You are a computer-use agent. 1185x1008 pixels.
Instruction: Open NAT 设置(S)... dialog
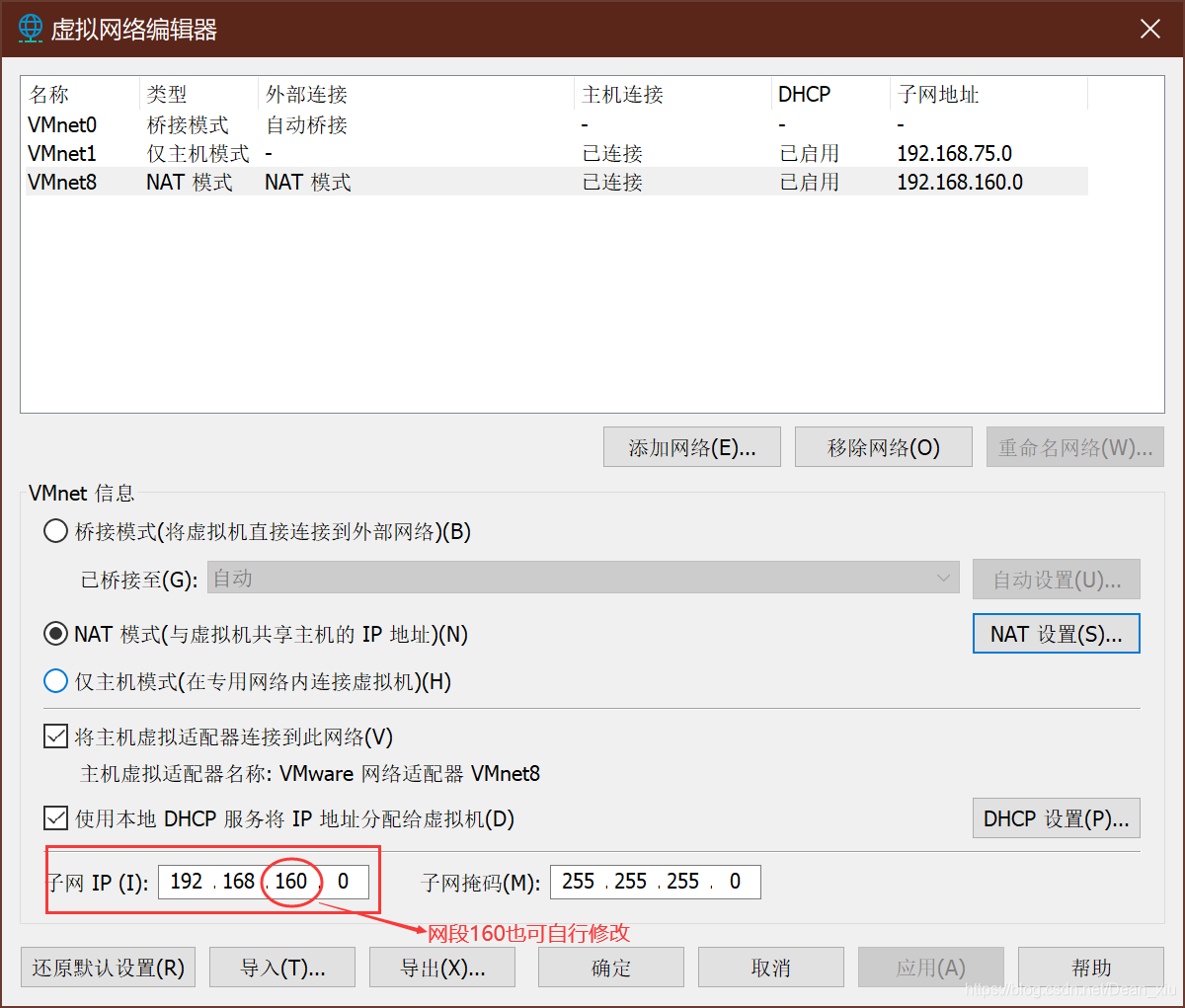[x=1057, y=634]
